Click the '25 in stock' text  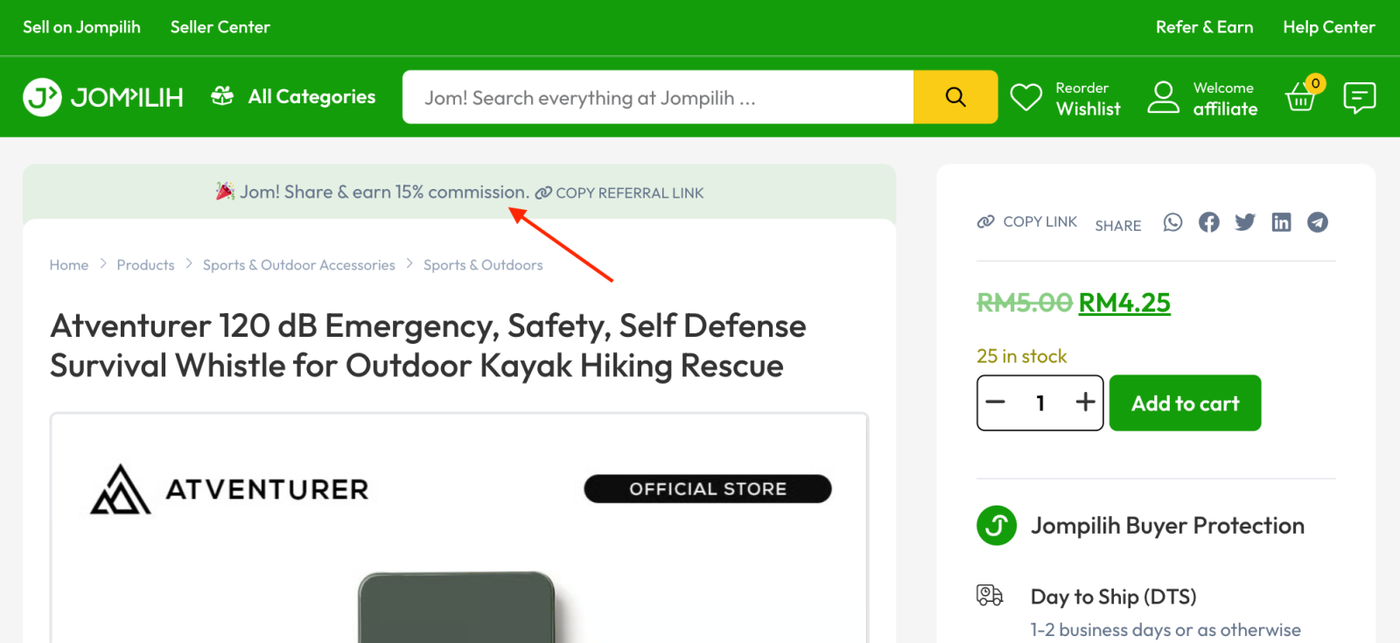(x=1021, y=356)
